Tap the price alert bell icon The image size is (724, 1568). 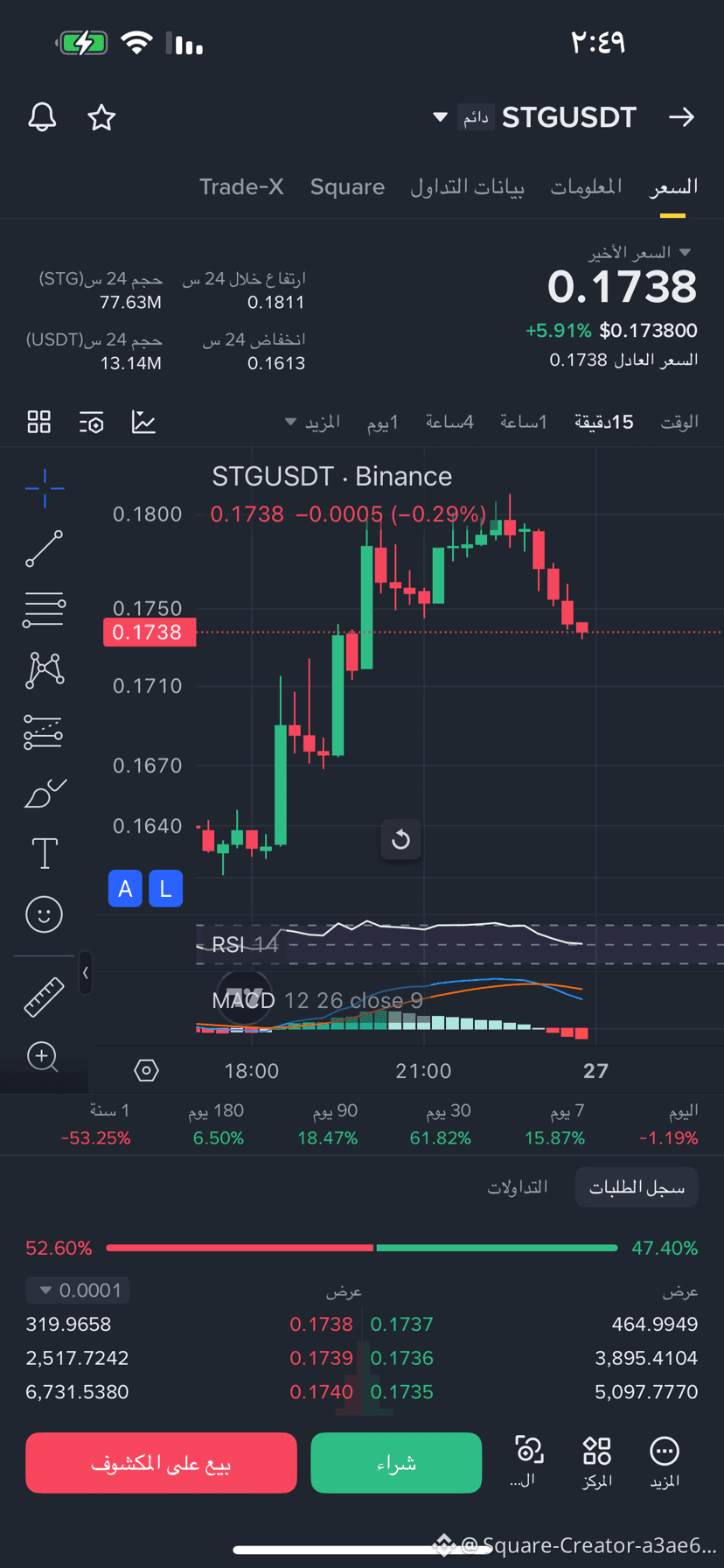pos(42,117)
